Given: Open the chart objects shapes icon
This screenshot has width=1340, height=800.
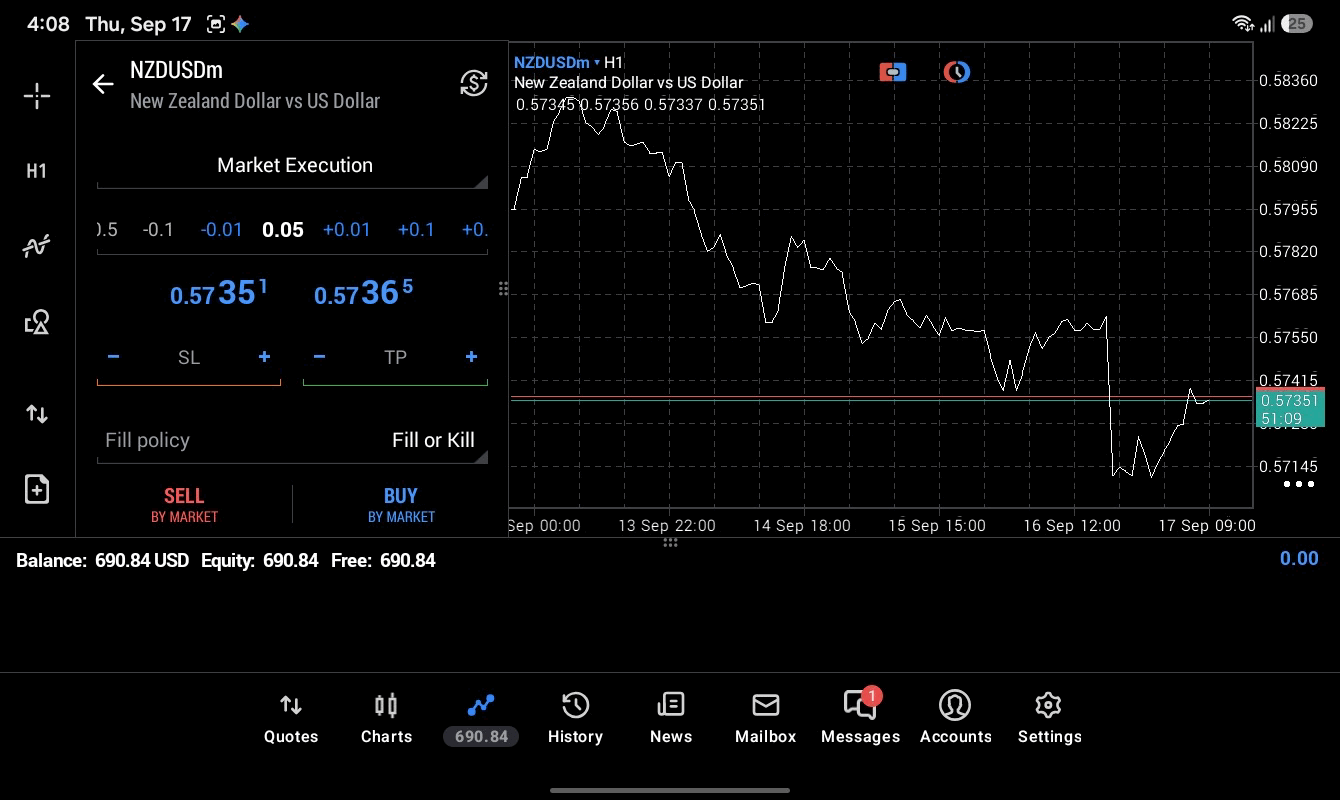Looking at the screenshot, I should coord(37,322).
